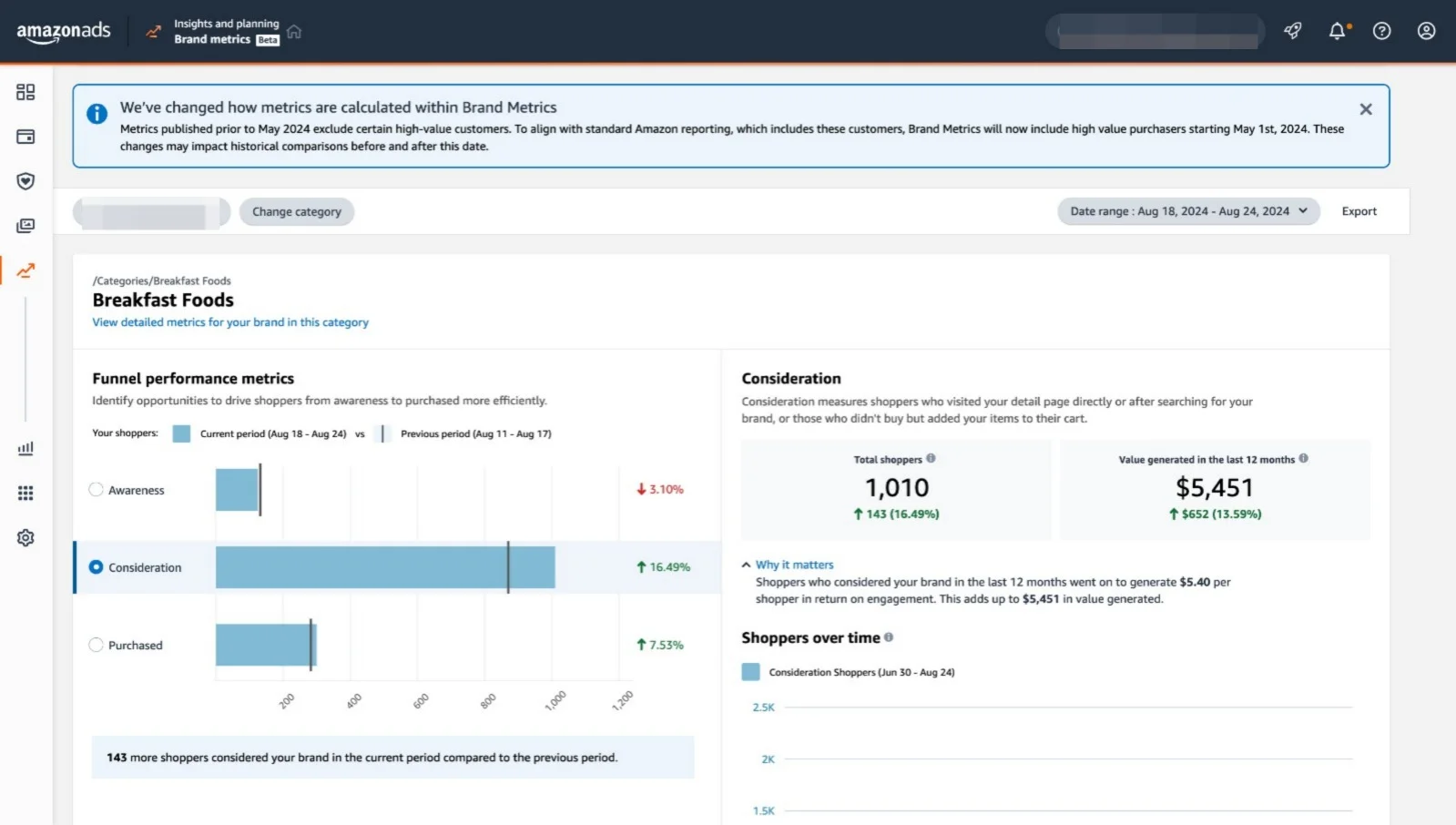Open the user account profile icon

1426,31
